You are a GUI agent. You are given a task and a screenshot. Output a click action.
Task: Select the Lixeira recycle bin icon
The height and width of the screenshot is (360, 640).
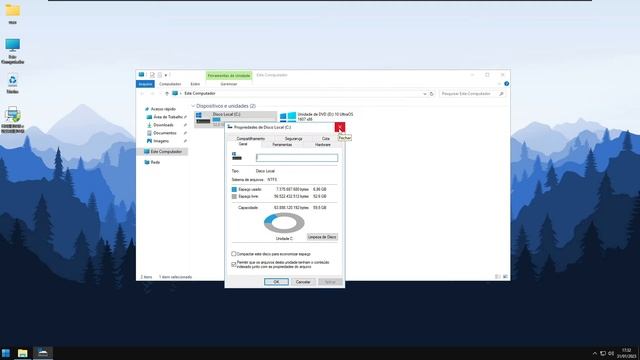[x=13, y=84]
